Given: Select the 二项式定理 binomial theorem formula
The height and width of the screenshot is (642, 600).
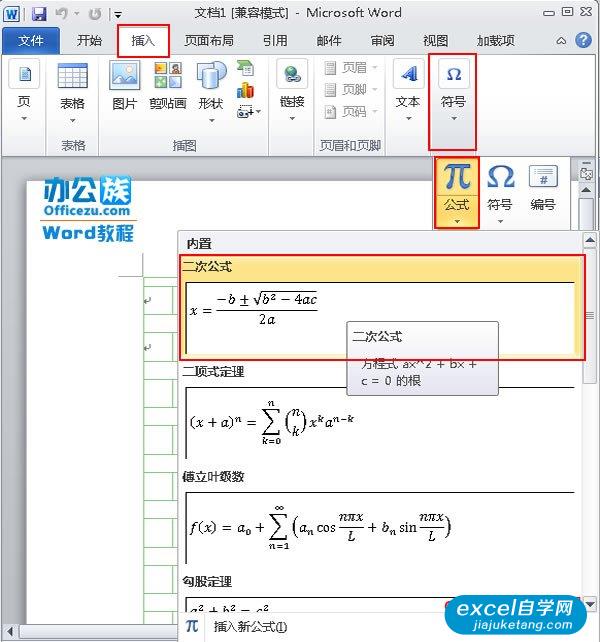Looking at the screenshot, I should coord(380,412).
